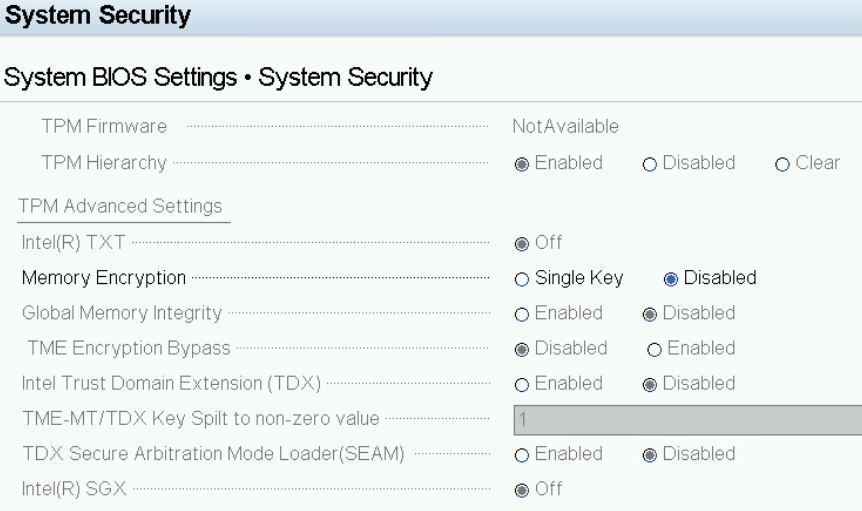The height and width of the screenshot is (511, 862).
Task: Choose Clear for TPM Hierarchy
Action: pyautogui.click(x=783, y=164)
